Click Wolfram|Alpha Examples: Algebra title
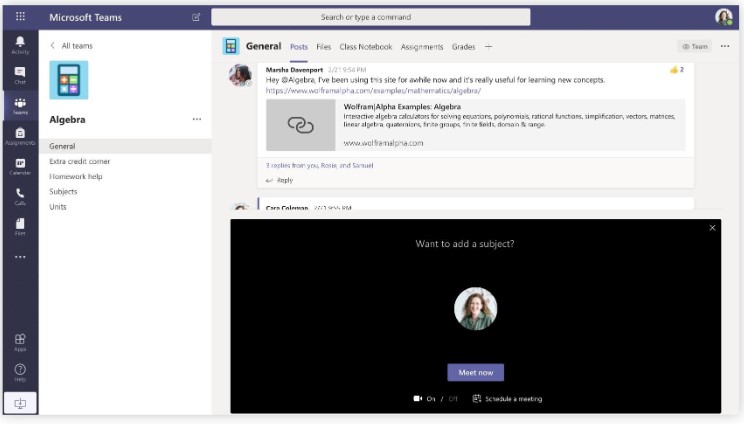This screenshot has height=424, width=744. click(402, 107)
